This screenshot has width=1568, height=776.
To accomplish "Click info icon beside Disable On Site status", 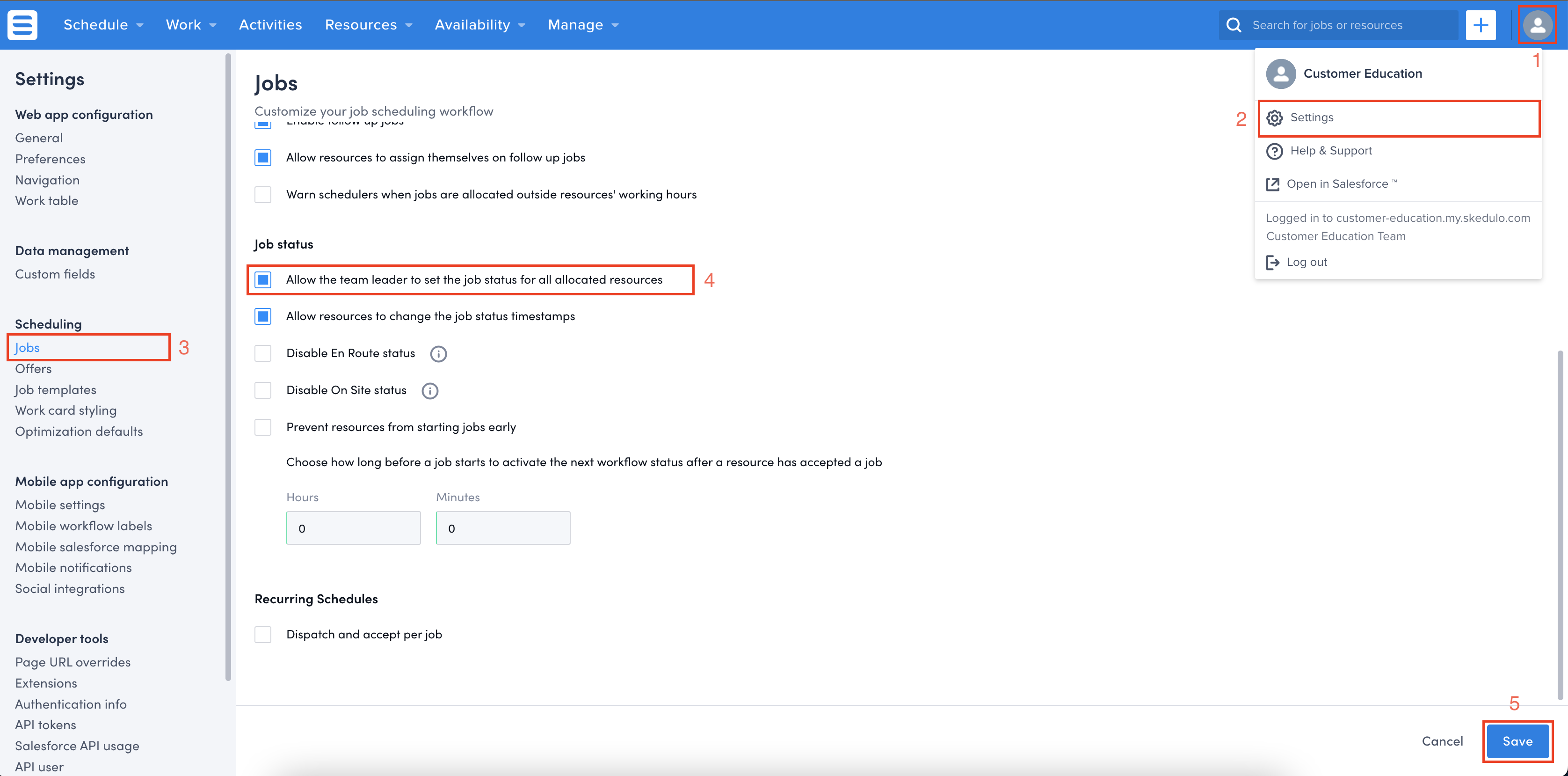I will [x=430, y=390].
